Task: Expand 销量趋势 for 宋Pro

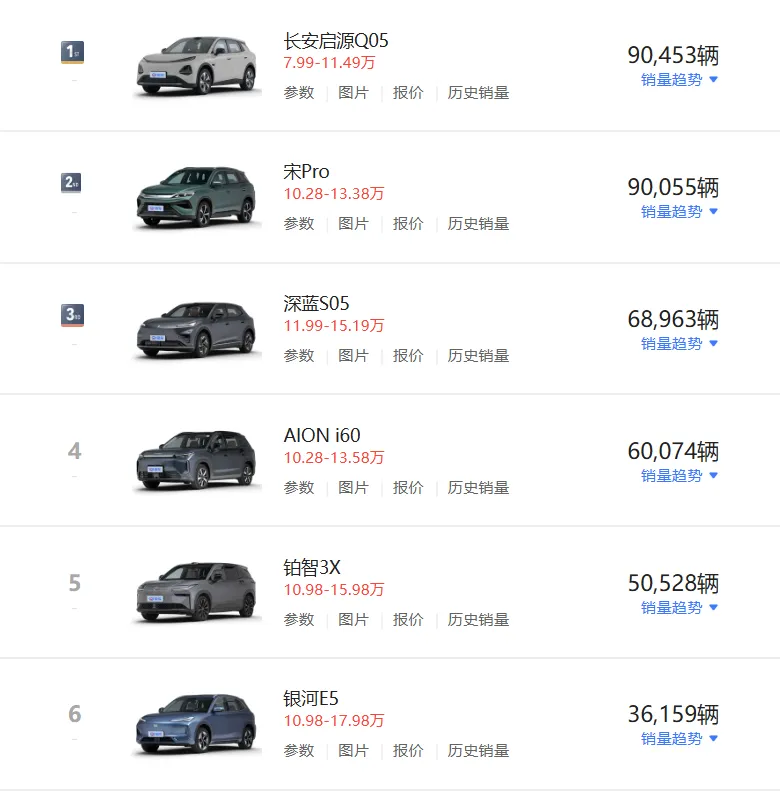Action: [x=679, y=212]
